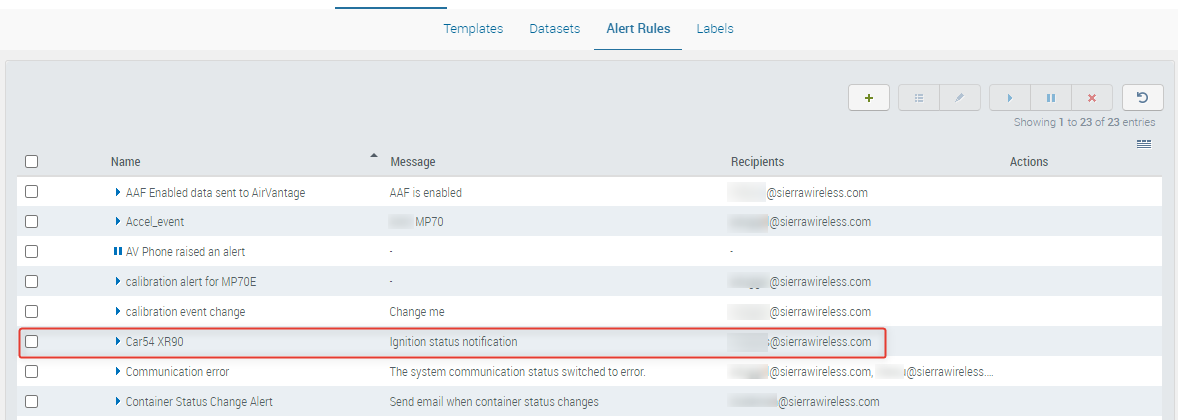Sort by the Name column arrow
1178x420 pixels.
tap(374, 156)
